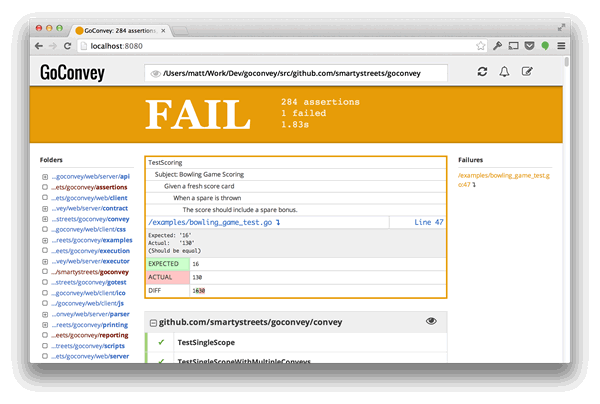Click the refresh tests icon in GoConvey header

(x=482, y=72)
